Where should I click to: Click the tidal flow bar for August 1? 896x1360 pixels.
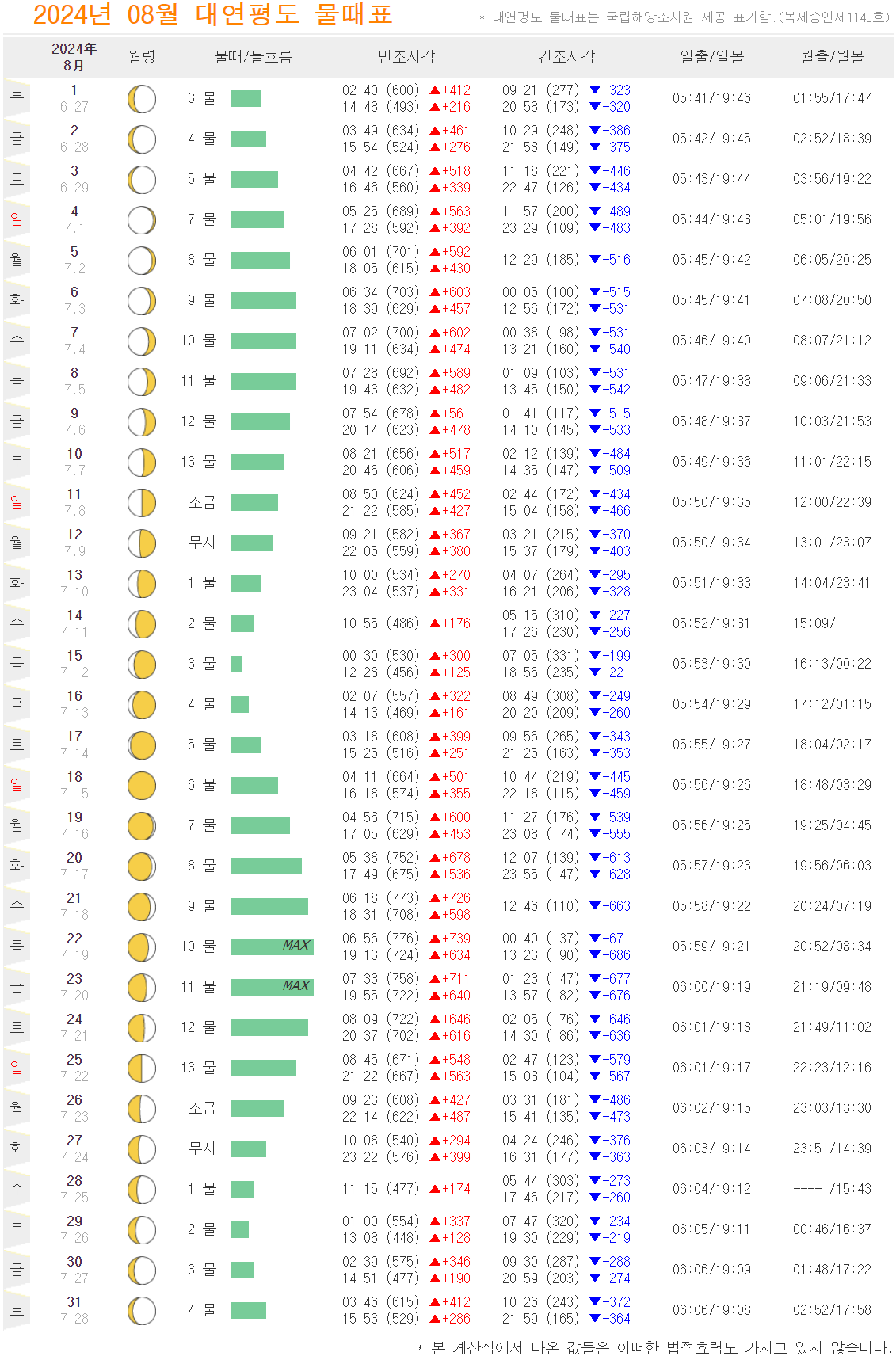pyautogui.click(x=246, y=99)
